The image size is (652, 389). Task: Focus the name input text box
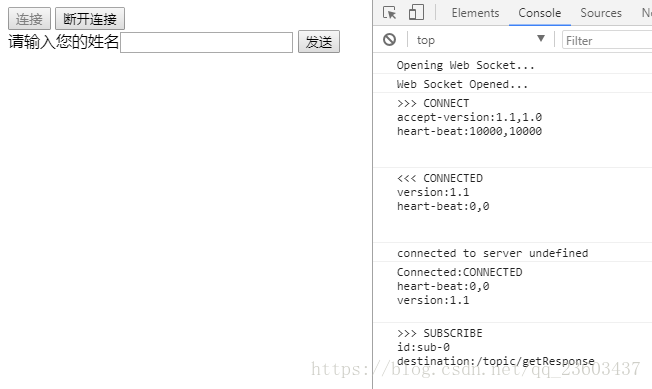click(x=206, y=42)
